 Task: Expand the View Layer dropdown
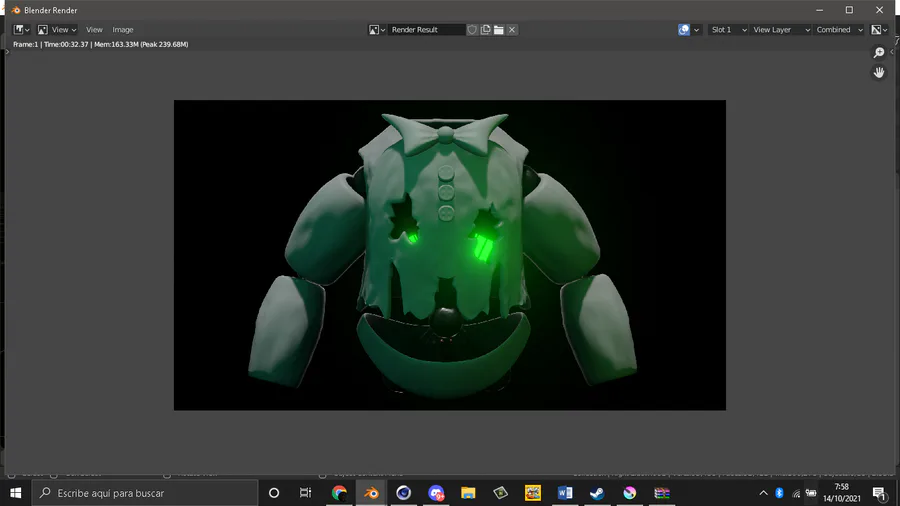[x=780, y=30]
